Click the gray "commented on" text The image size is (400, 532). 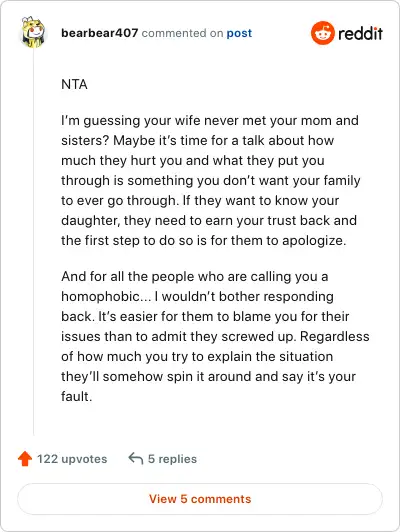[x=182, y=33]
